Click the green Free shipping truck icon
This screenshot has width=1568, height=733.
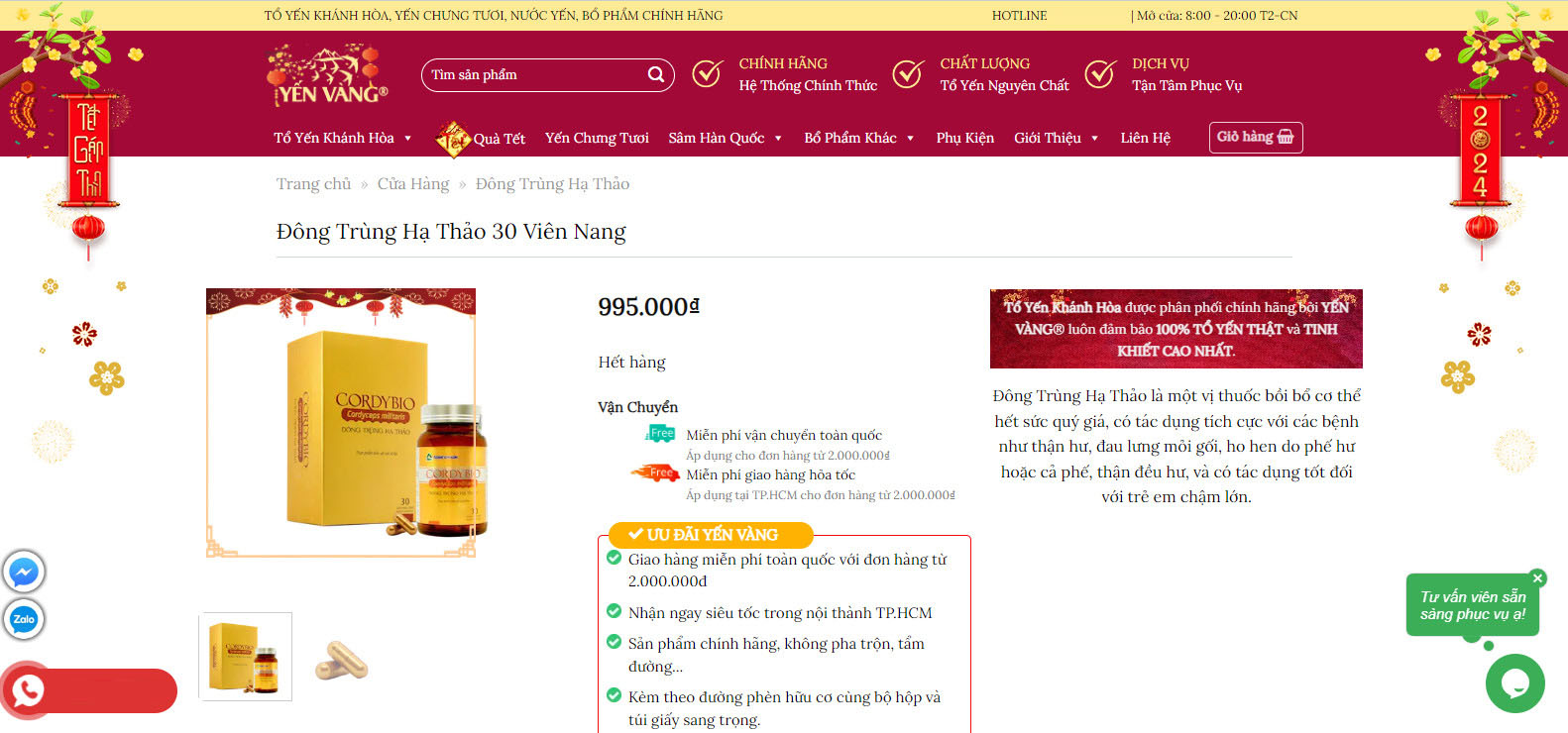660,434
